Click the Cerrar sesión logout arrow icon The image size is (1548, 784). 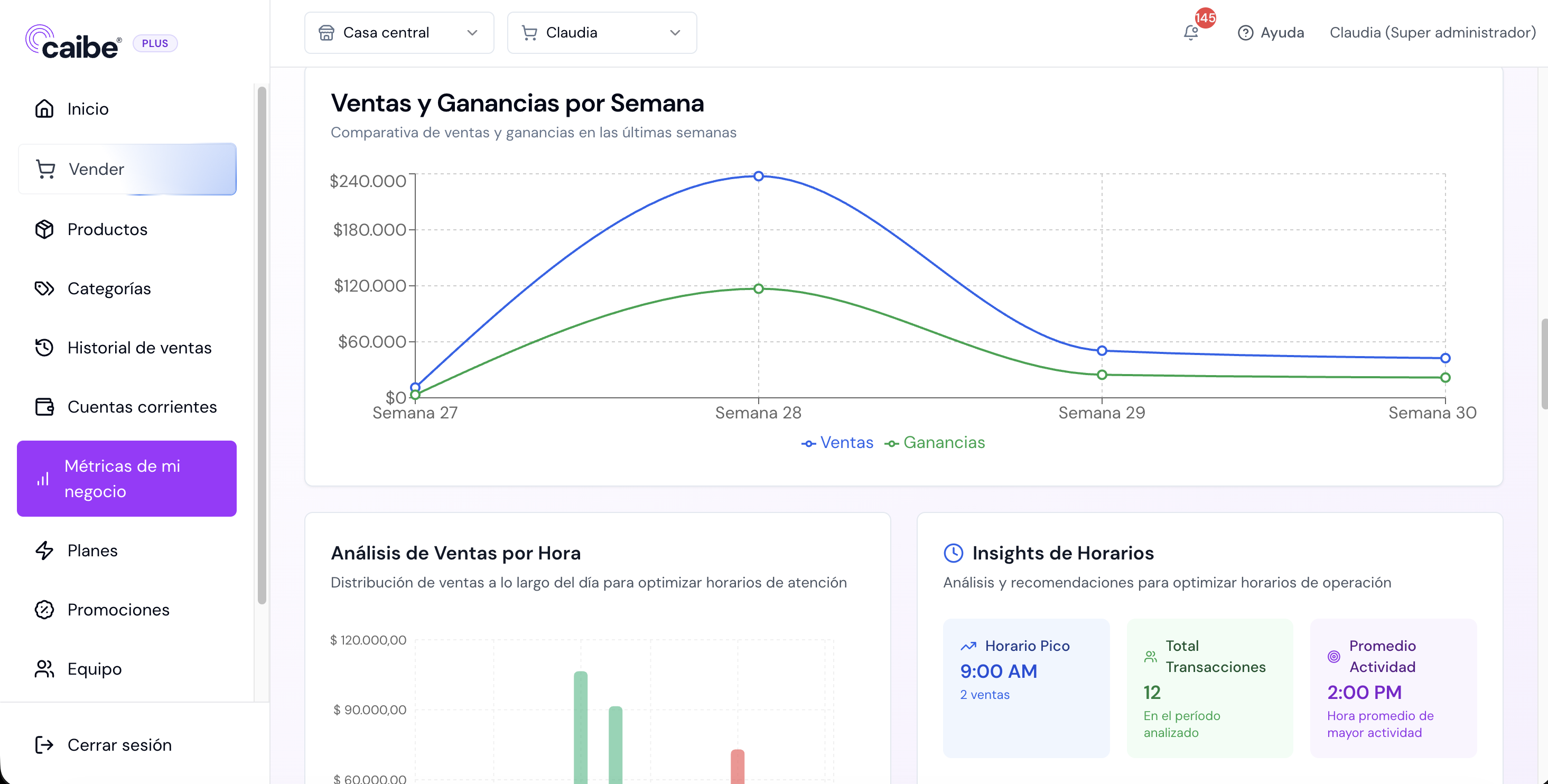pyautogui.click(x=44, y=745)
